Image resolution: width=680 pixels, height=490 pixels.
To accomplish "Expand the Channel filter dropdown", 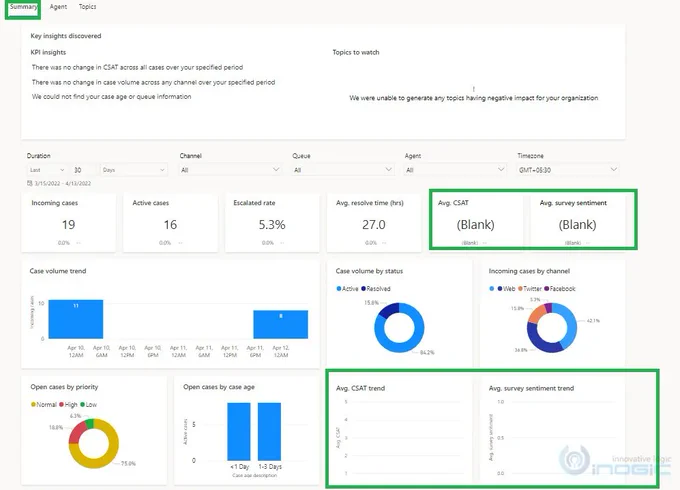I will [x=230, y=170].
